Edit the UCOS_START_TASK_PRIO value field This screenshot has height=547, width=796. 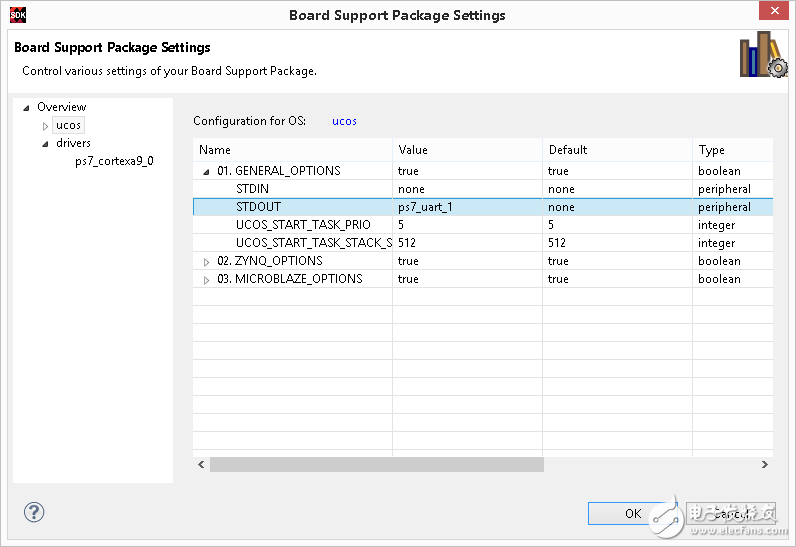[466, 225]
